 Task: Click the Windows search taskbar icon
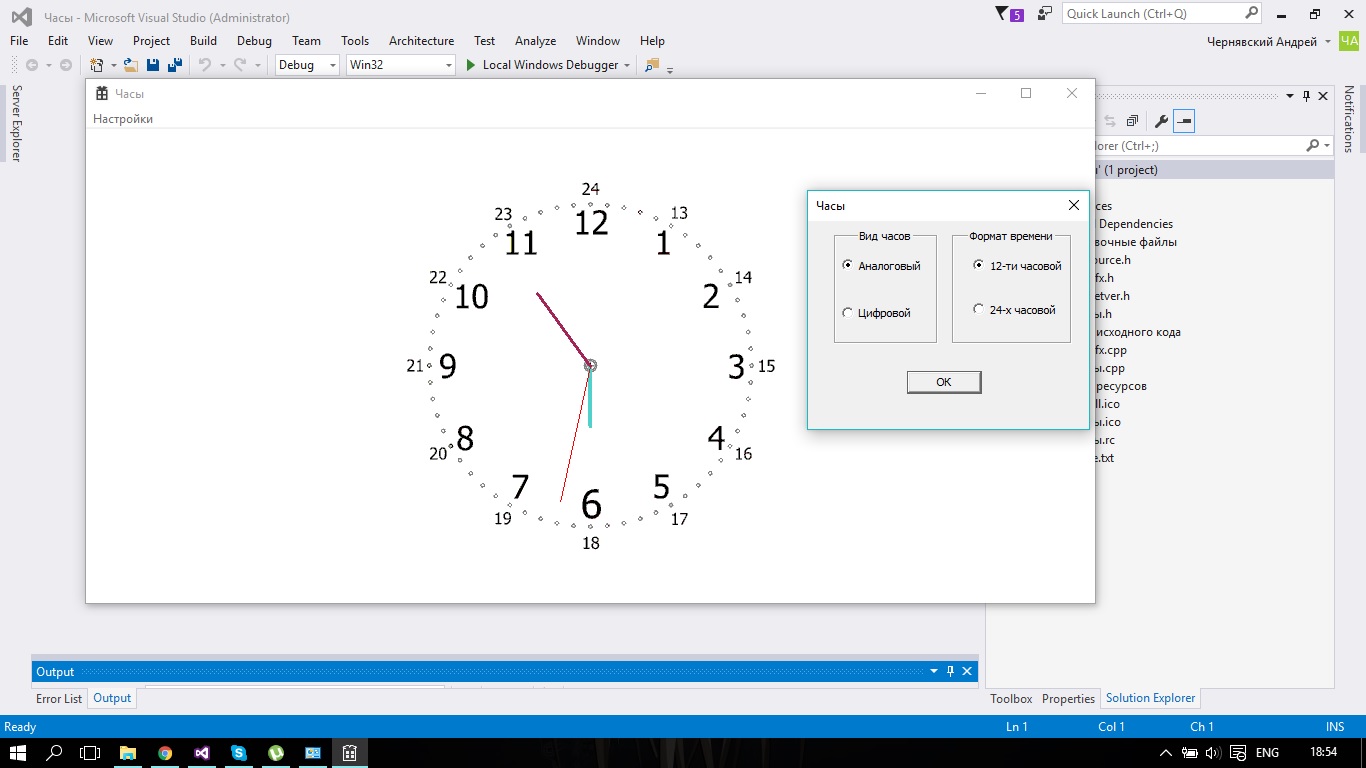point(55,753)
